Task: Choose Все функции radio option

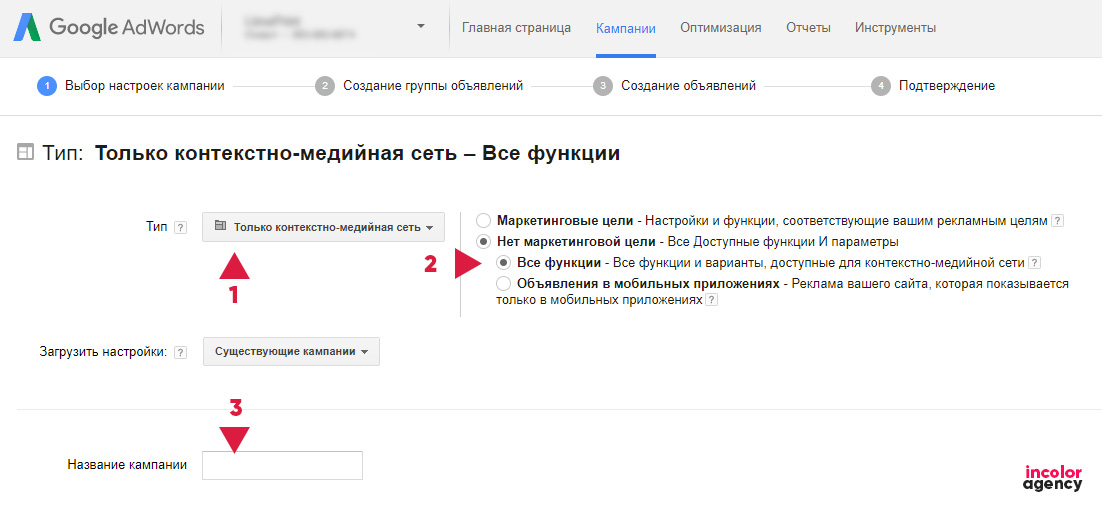Action: pos(503,263)
